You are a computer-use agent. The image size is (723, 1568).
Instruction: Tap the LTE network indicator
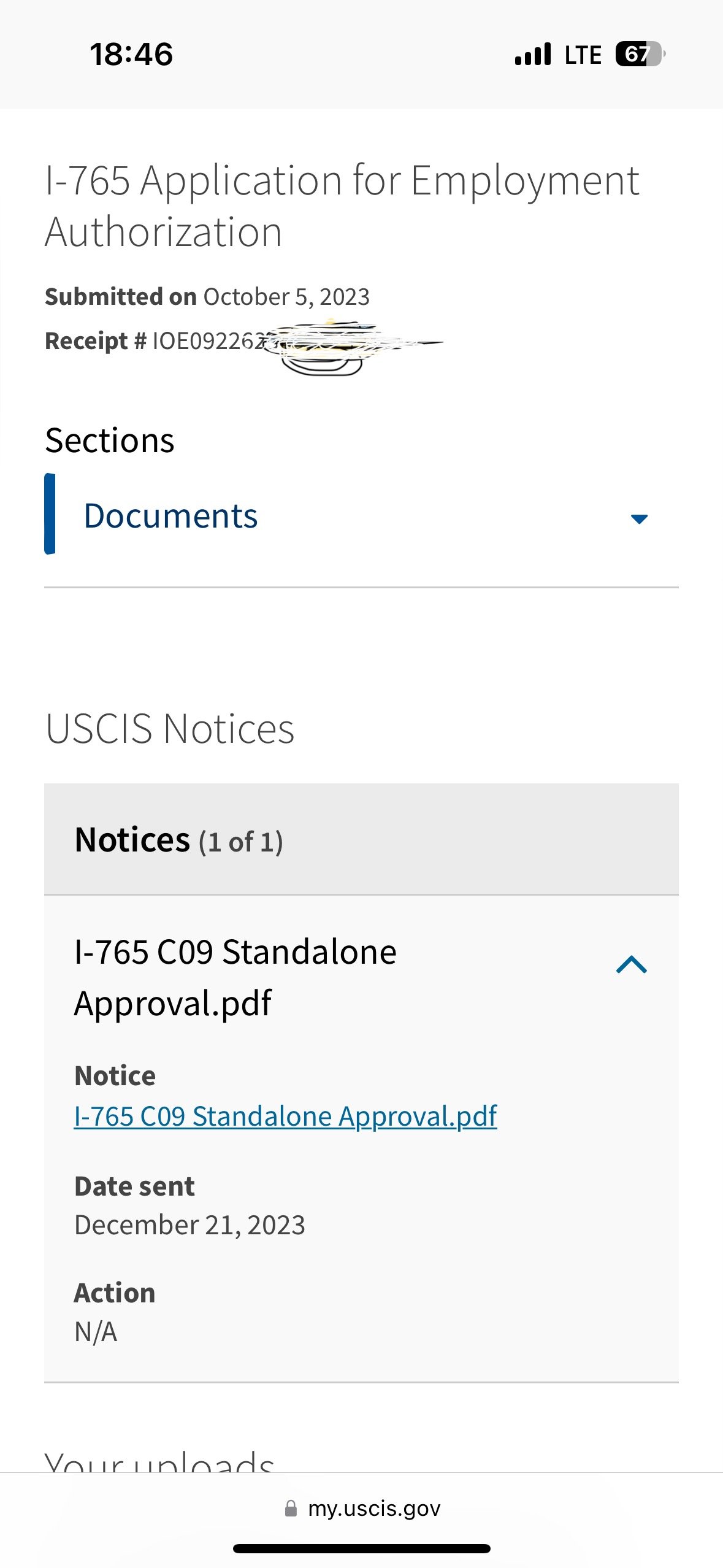pyautogui.click(x=583, y=55)
